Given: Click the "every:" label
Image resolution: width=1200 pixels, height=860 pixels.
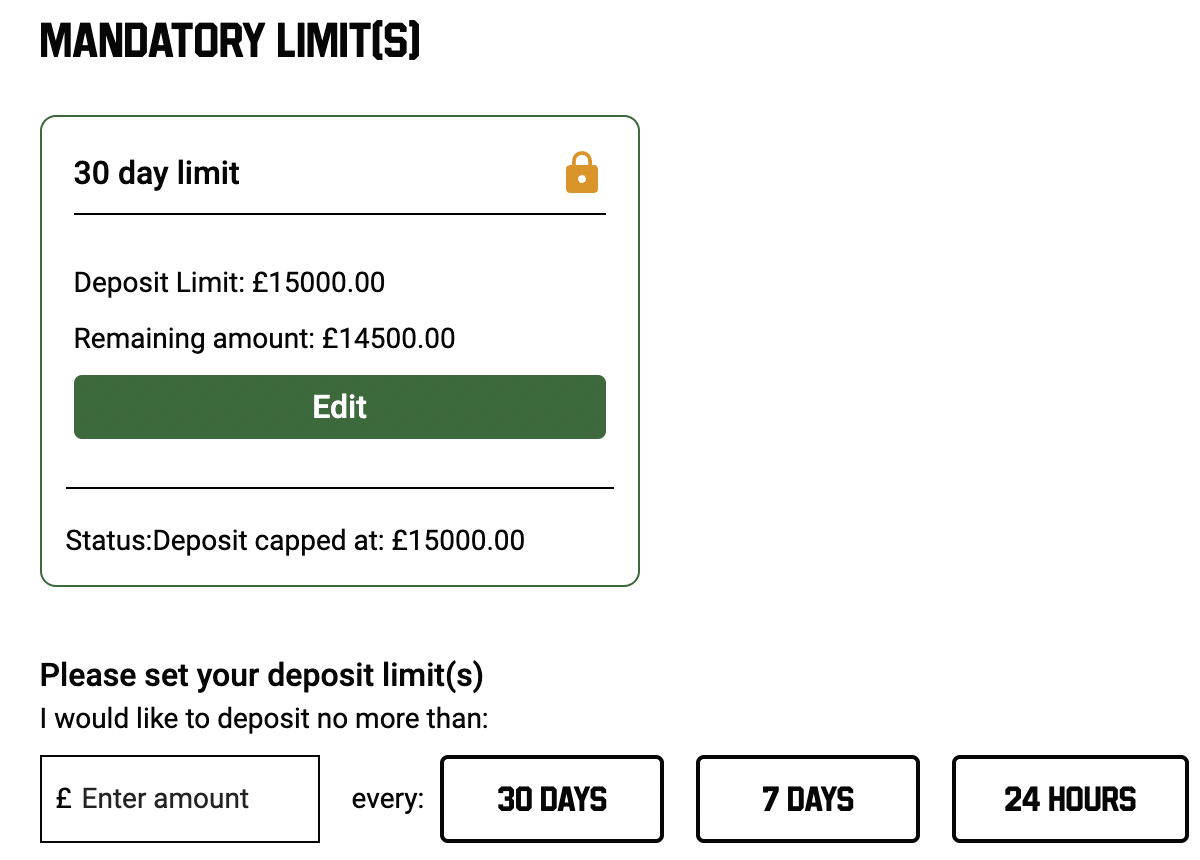Looking at the screenshot, I should coord(388,800).
